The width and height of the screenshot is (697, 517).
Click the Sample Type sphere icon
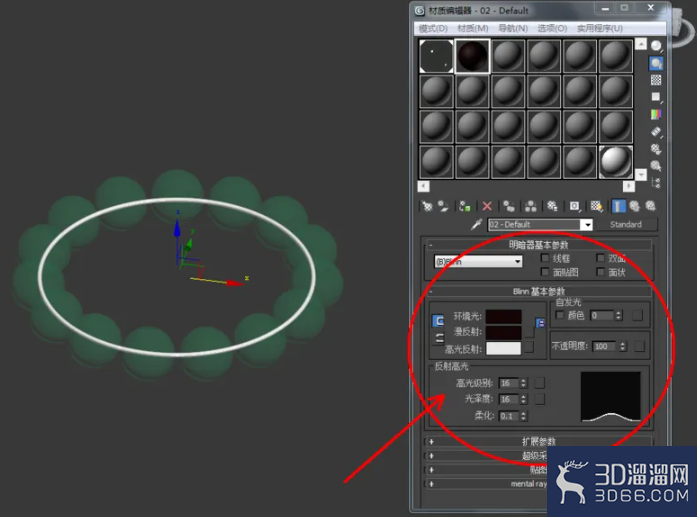pos(656,46)
